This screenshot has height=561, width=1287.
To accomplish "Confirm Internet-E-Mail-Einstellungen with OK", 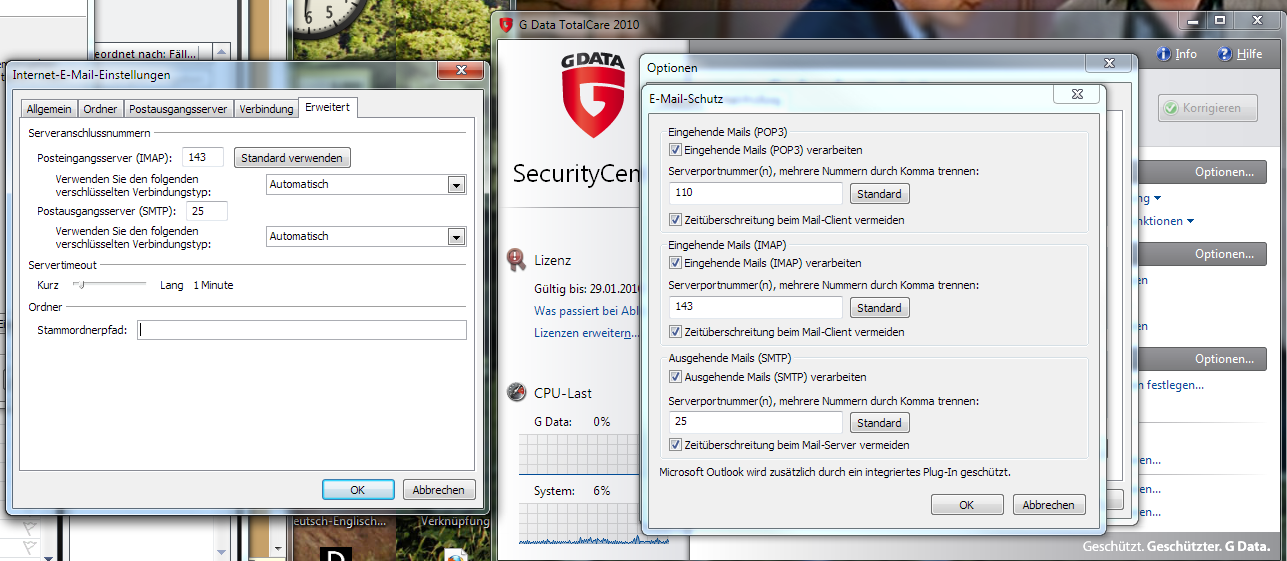I will 358,490.
